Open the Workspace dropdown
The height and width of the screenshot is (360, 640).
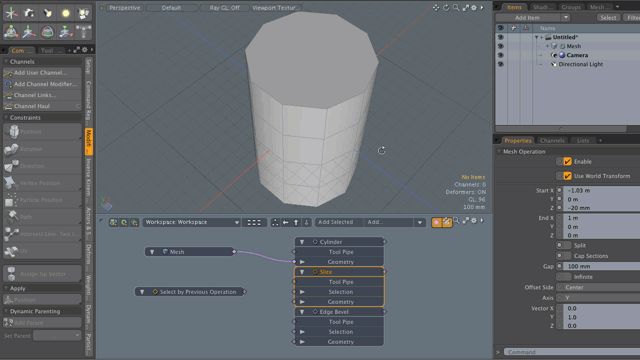point(191,222)
